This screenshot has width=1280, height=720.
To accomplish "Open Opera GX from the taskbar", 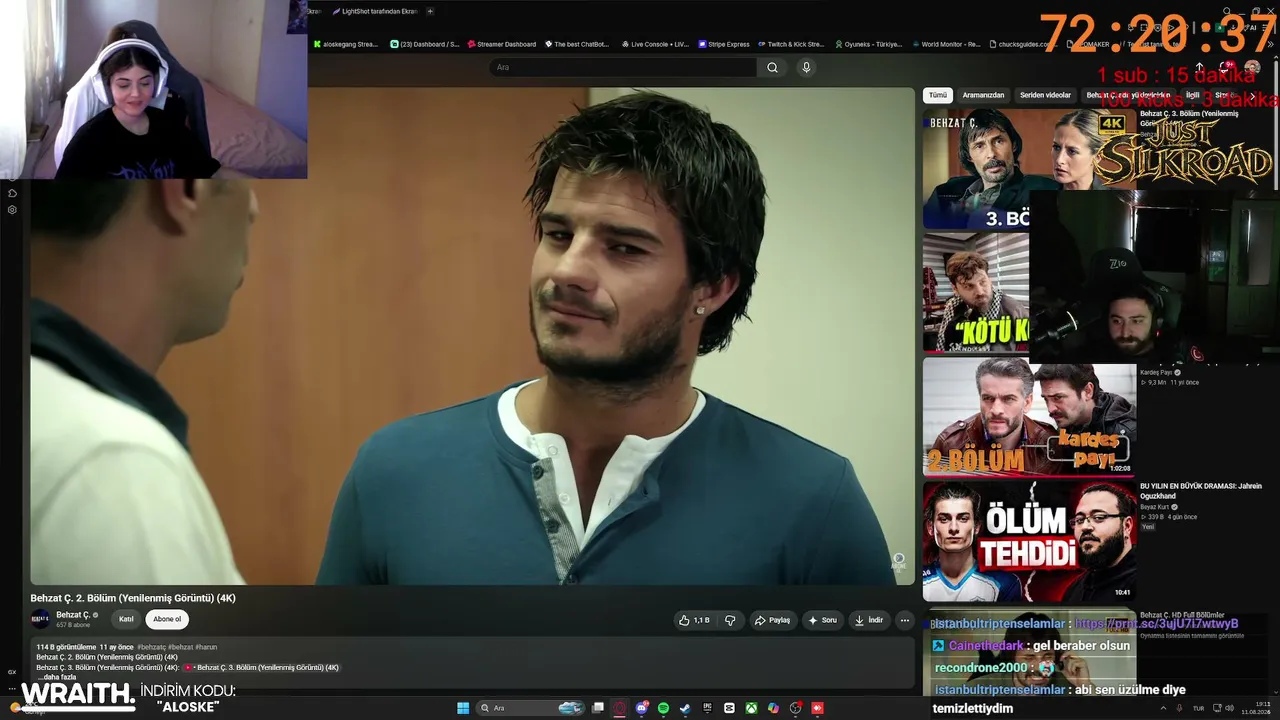I will [620, 708].
